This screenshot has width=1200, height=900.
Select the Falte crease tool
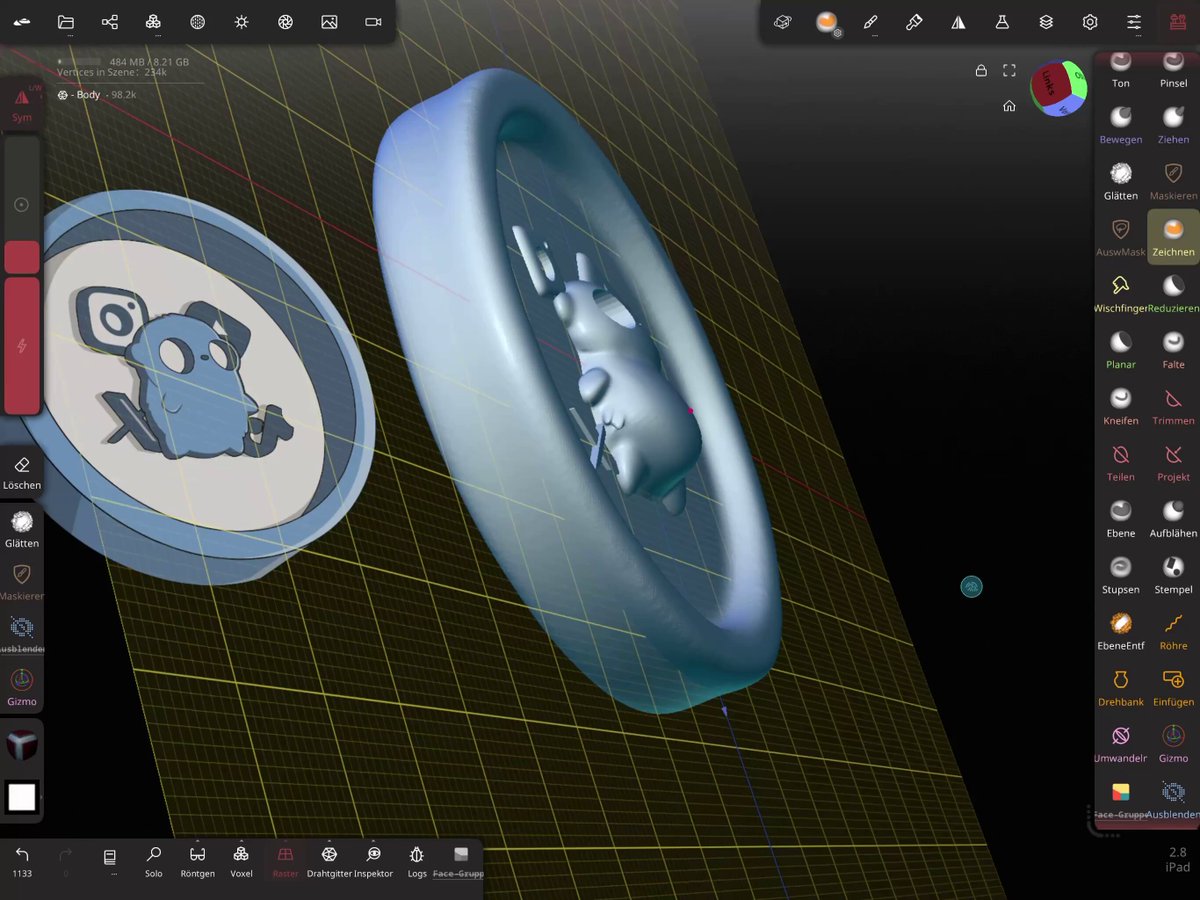[1173, 350]
